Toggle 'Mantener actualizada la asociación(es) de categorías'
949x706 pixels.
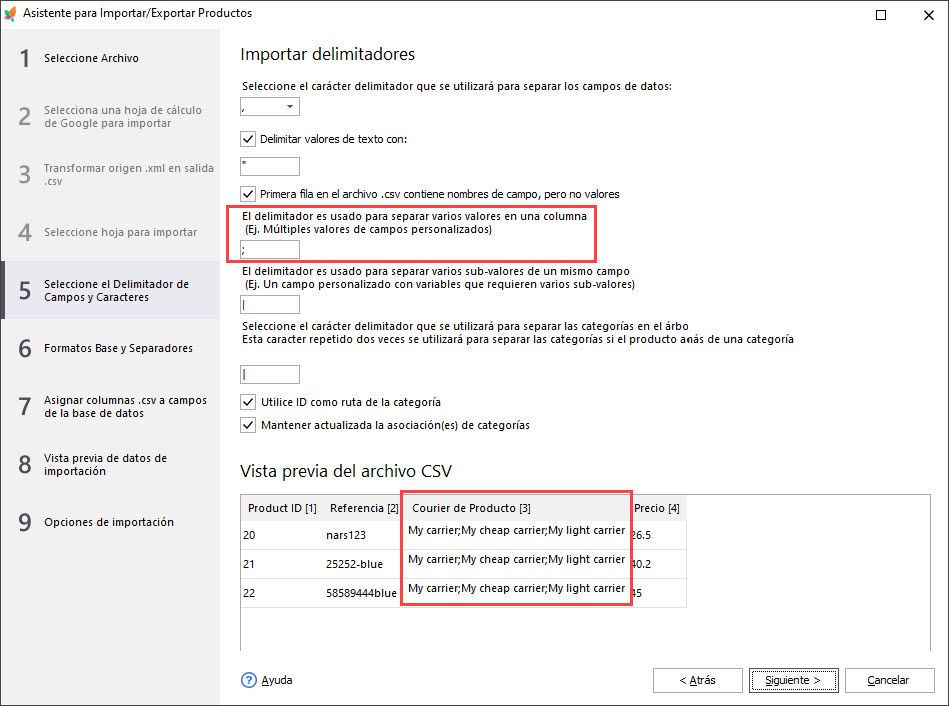(x=248, y=425)
